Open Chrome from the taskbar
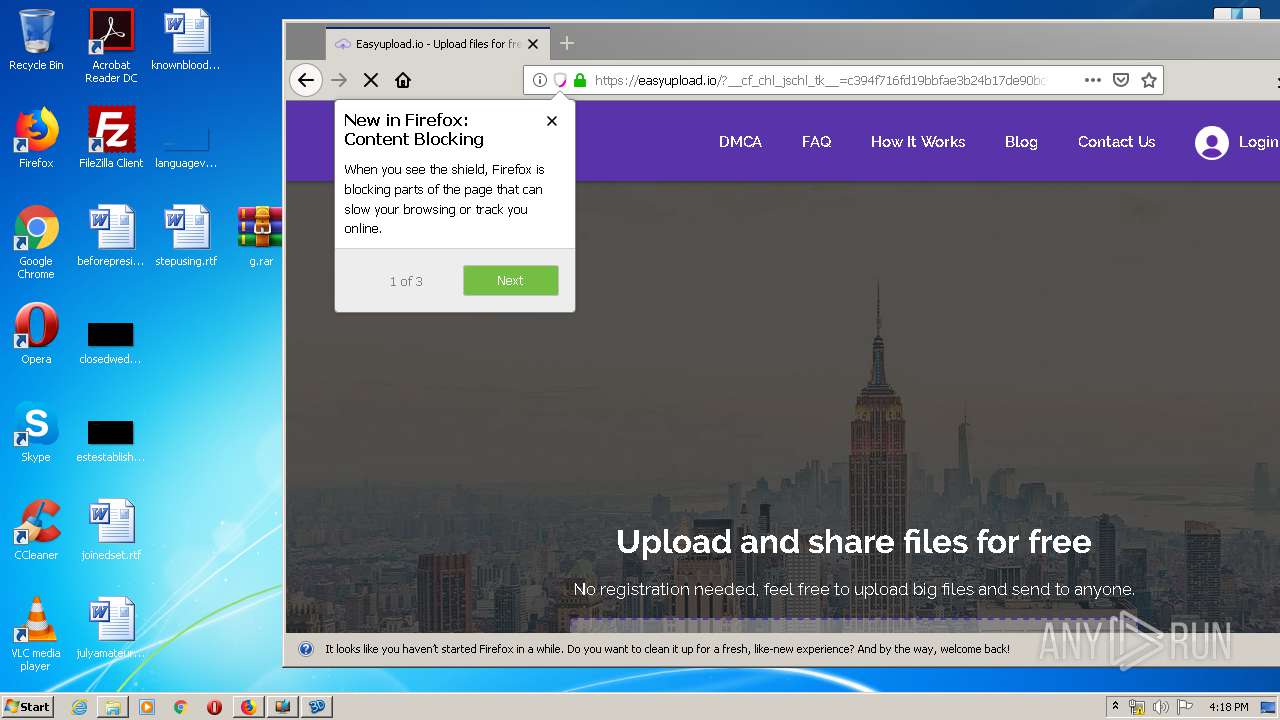This screenshot has height=720, width=1280. coord(180,707)
